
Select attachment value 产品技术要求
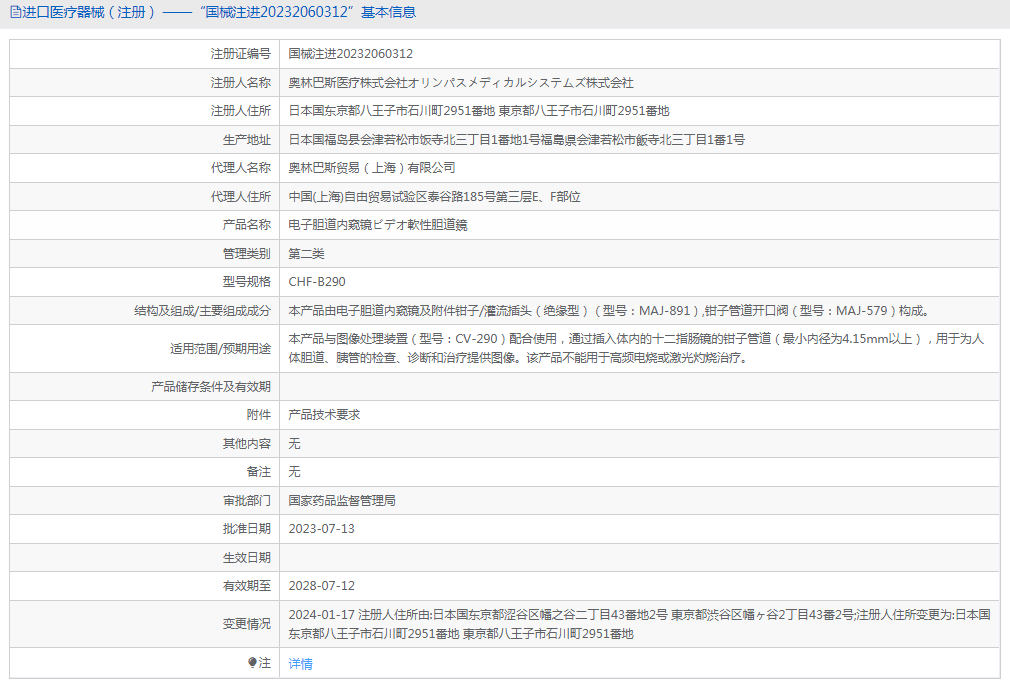324,415
